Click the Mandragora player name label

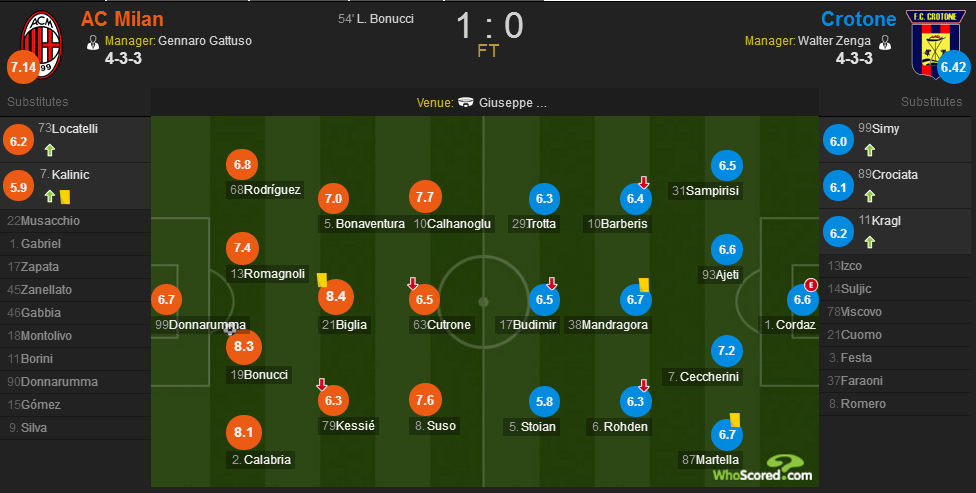coord(608,324)
